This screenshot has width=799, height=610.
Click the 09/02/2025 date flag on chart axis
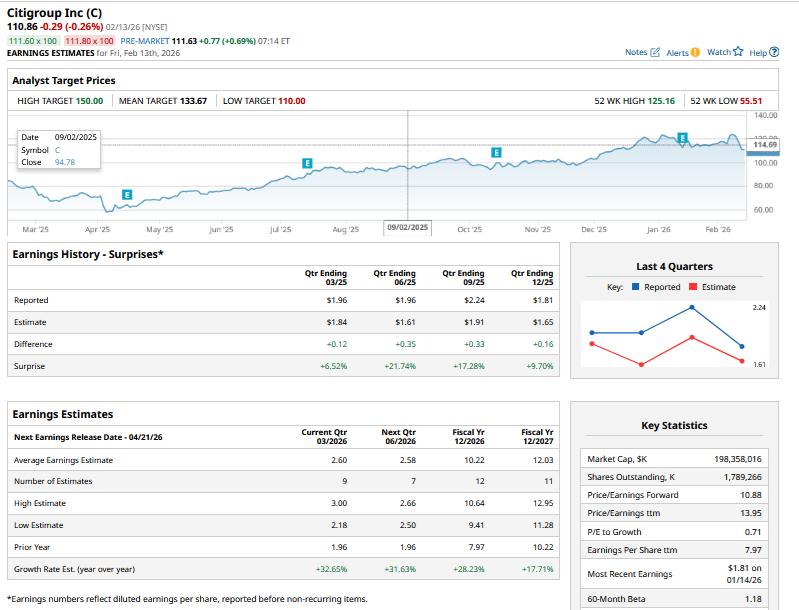tap(407, 228)
